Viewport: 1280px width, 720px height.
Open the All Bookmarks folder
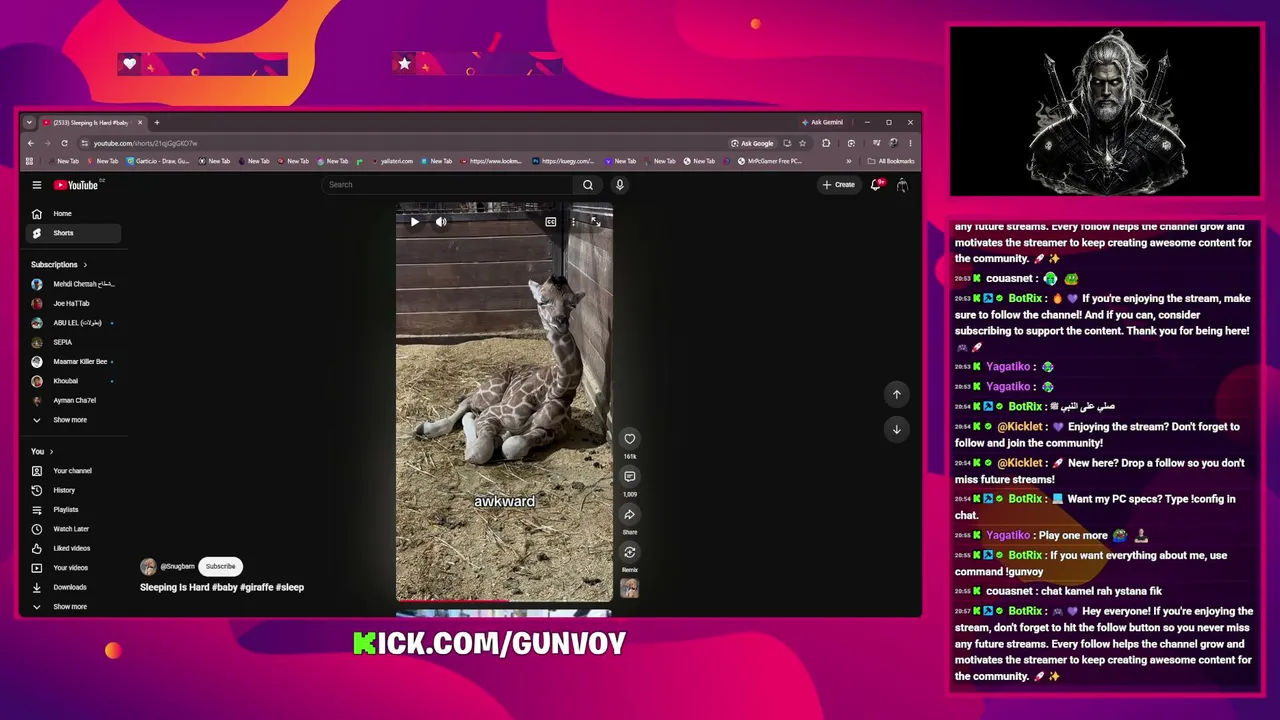pyautogui.click(x=892, y=161)
